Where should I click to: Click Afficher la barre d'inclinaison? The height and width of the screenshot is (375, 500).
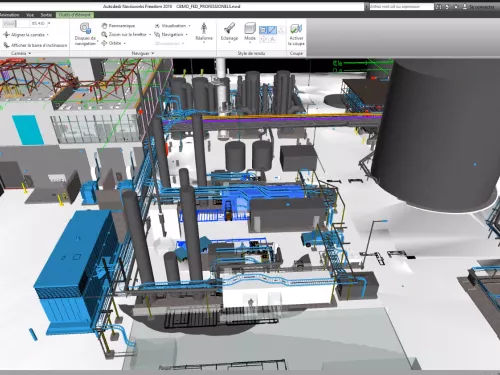point(35,45)
